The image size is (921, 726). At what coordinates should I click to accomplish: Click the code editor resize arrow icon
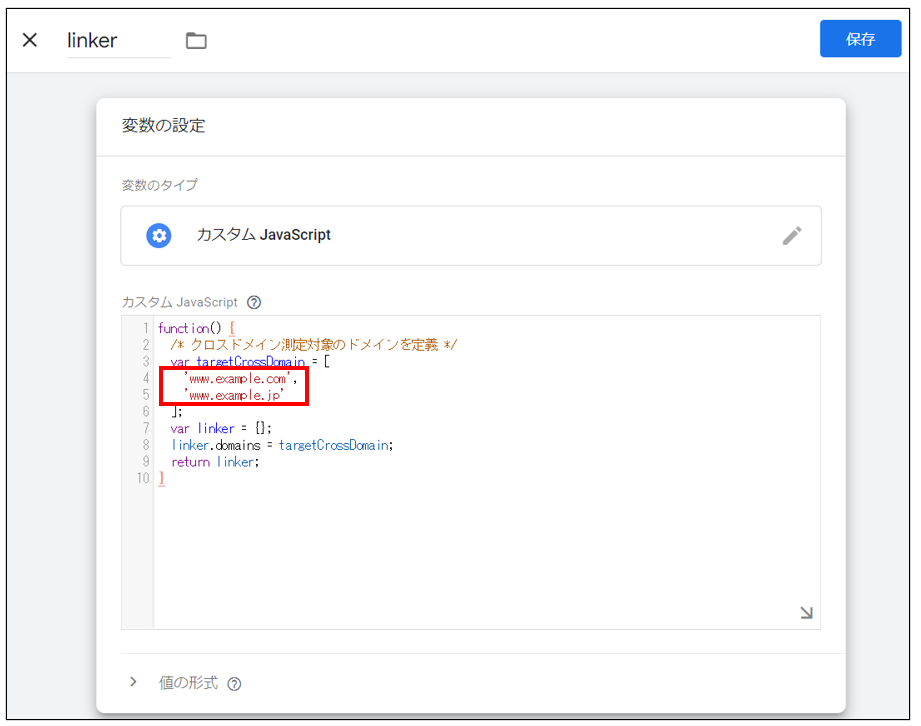(x=806, y=613)
